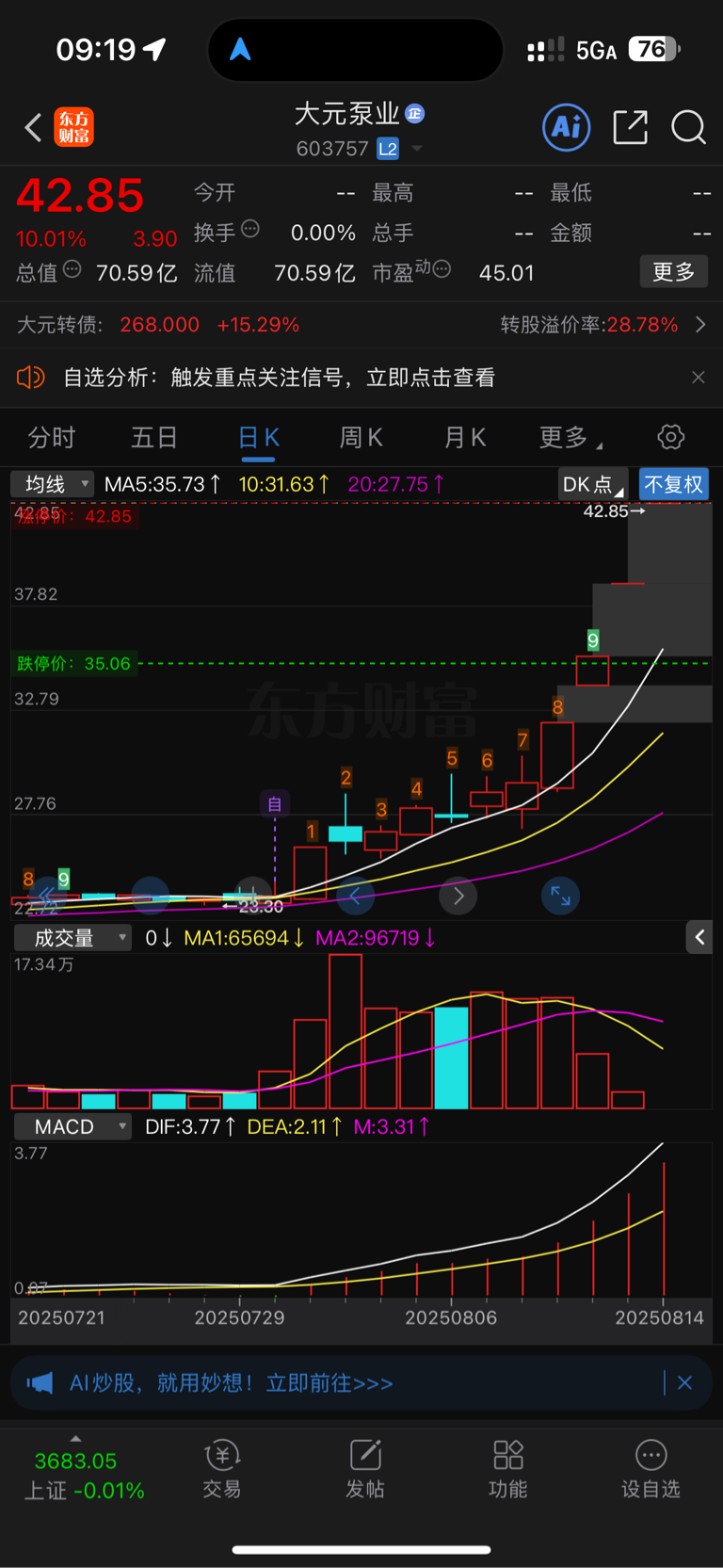
Task: Expand the 更多 chart periods menu
Action: tap(570, 438)
